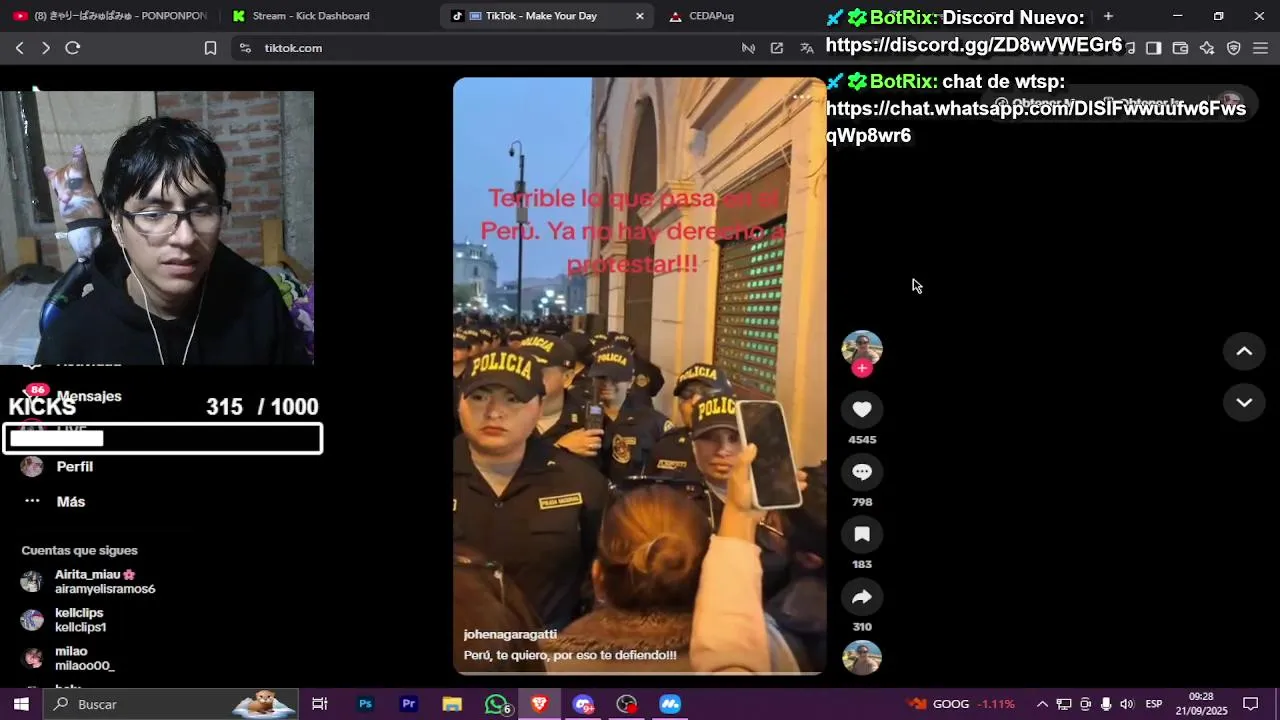Image resolution: width=1280 pixels, height=720 pixels.
Task: Translate the page using the translate icon
Action: [807, 48]
